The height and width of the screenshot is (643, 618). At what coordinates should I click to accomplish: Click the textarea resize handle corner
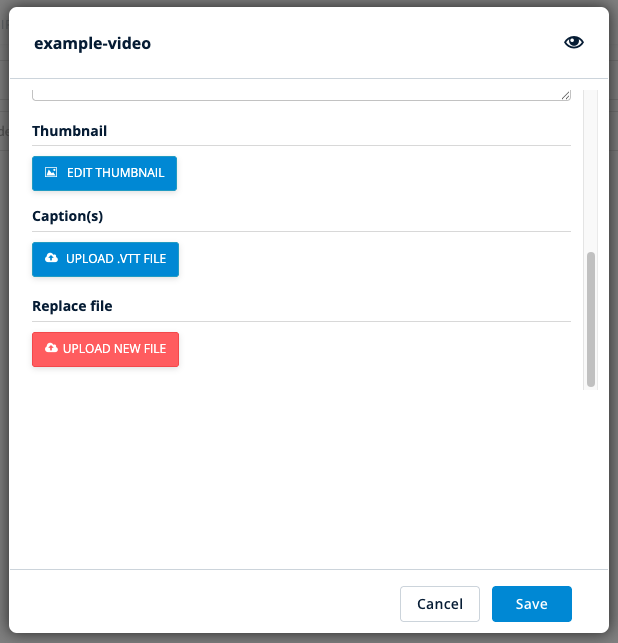pos(566,95)
